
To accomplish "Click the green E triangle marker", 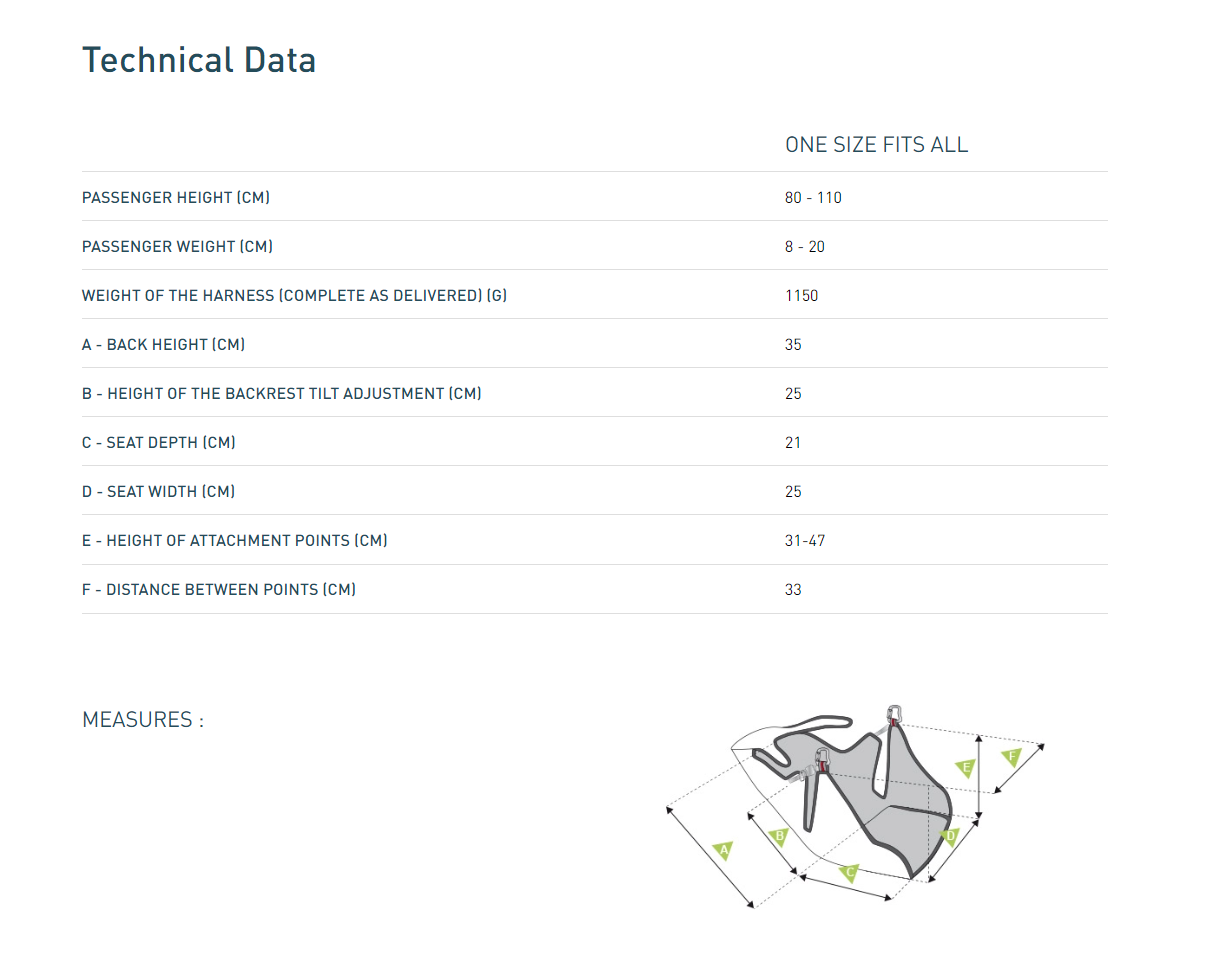I will pos(965,768).
